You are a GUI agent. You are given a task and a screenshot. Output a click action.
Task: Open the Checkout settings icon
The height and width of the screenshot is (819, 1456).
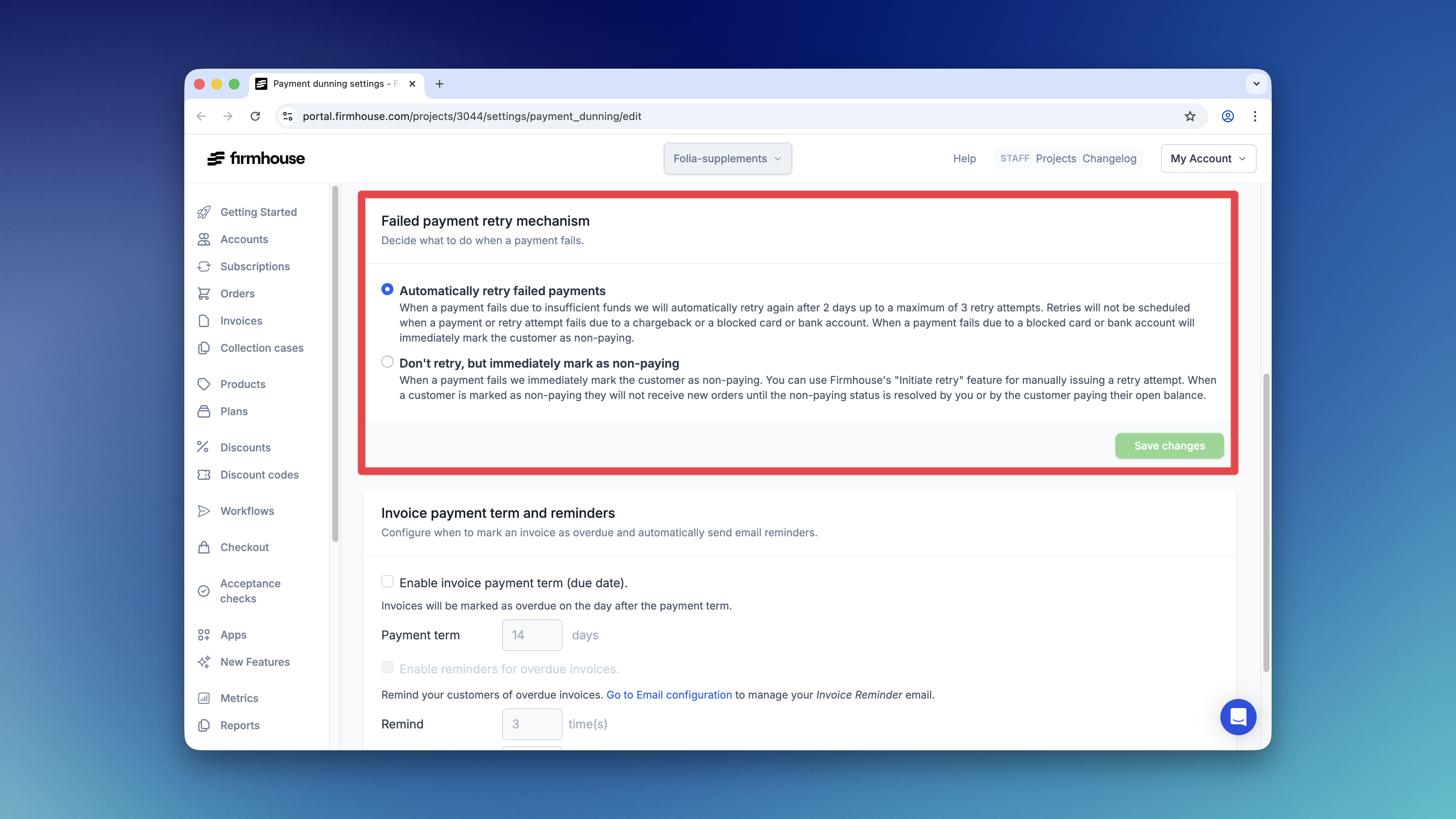(205, 547)
